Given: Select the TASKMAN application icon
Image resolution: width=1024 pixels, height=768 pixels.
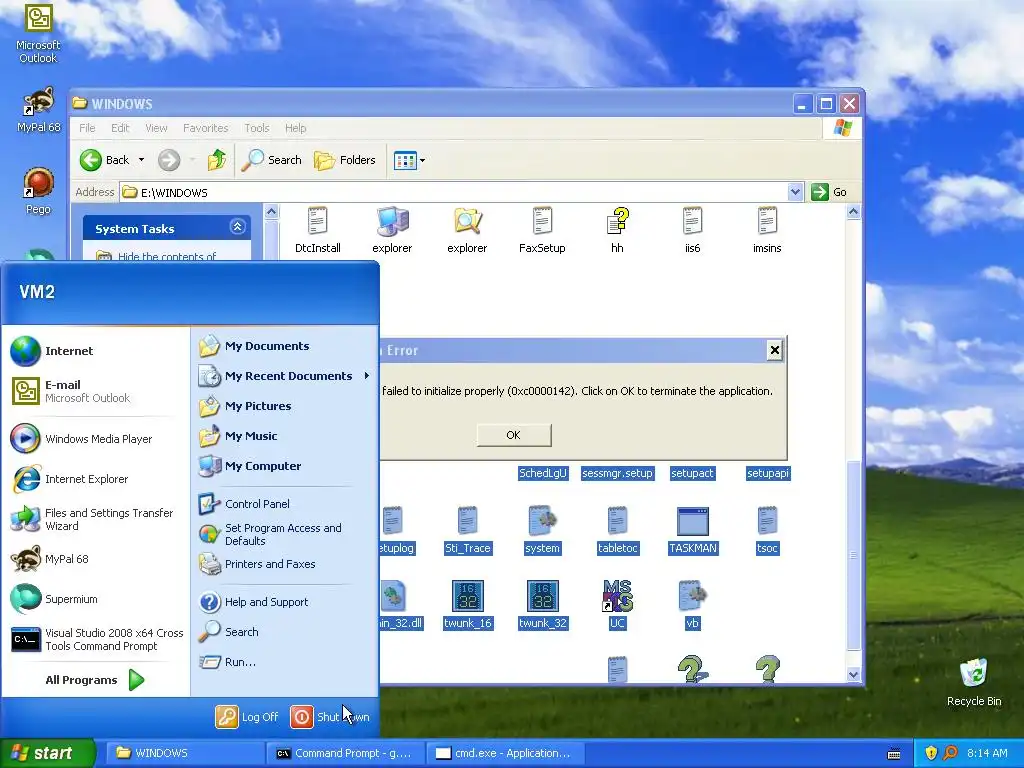Looking at the screenshot, I should [692, 530].
